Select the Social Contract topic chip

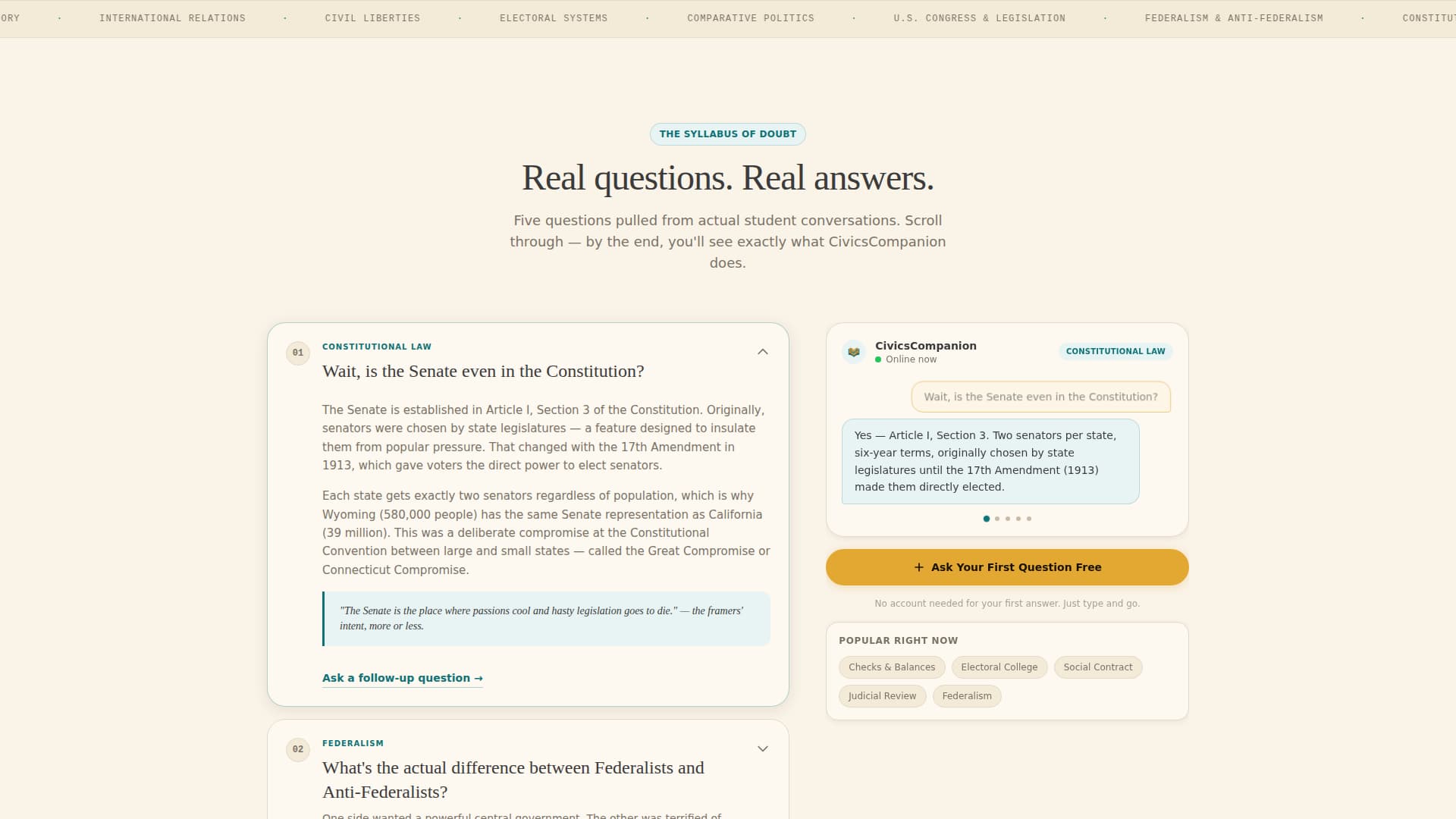tap(1097, 667)
